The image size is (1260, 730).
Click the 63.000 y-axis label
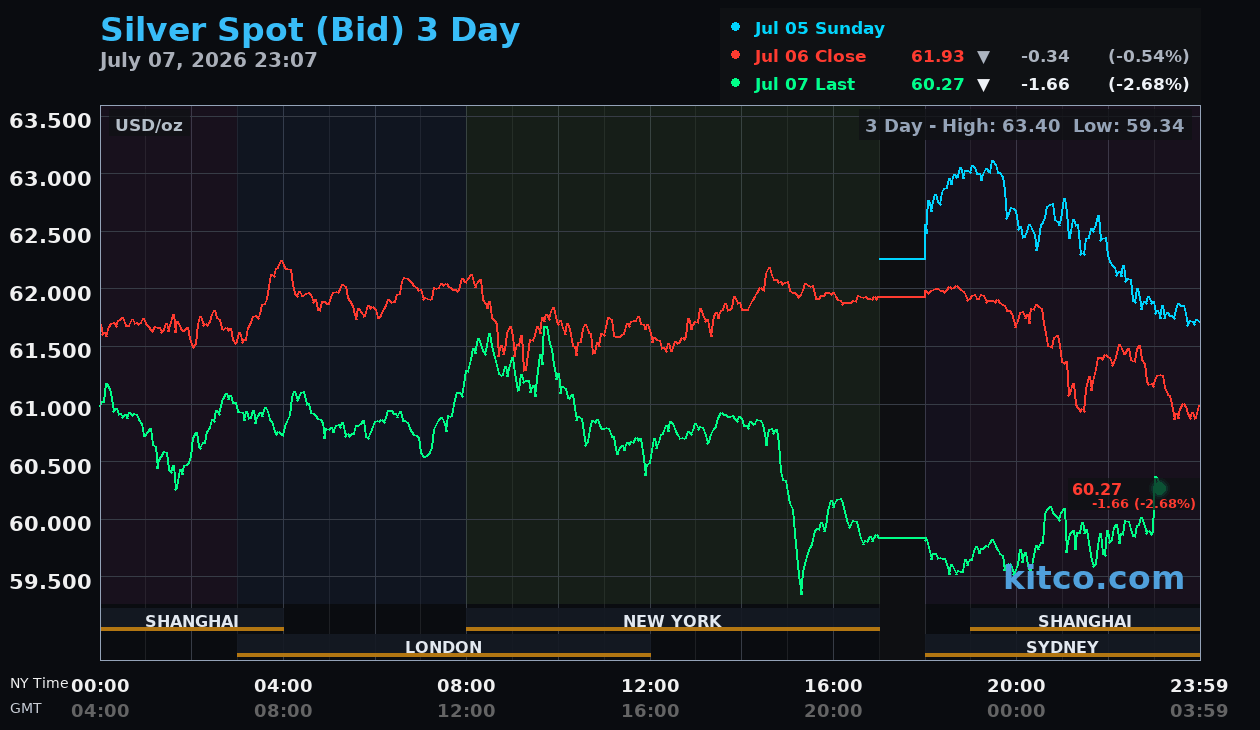click(50, 178)
